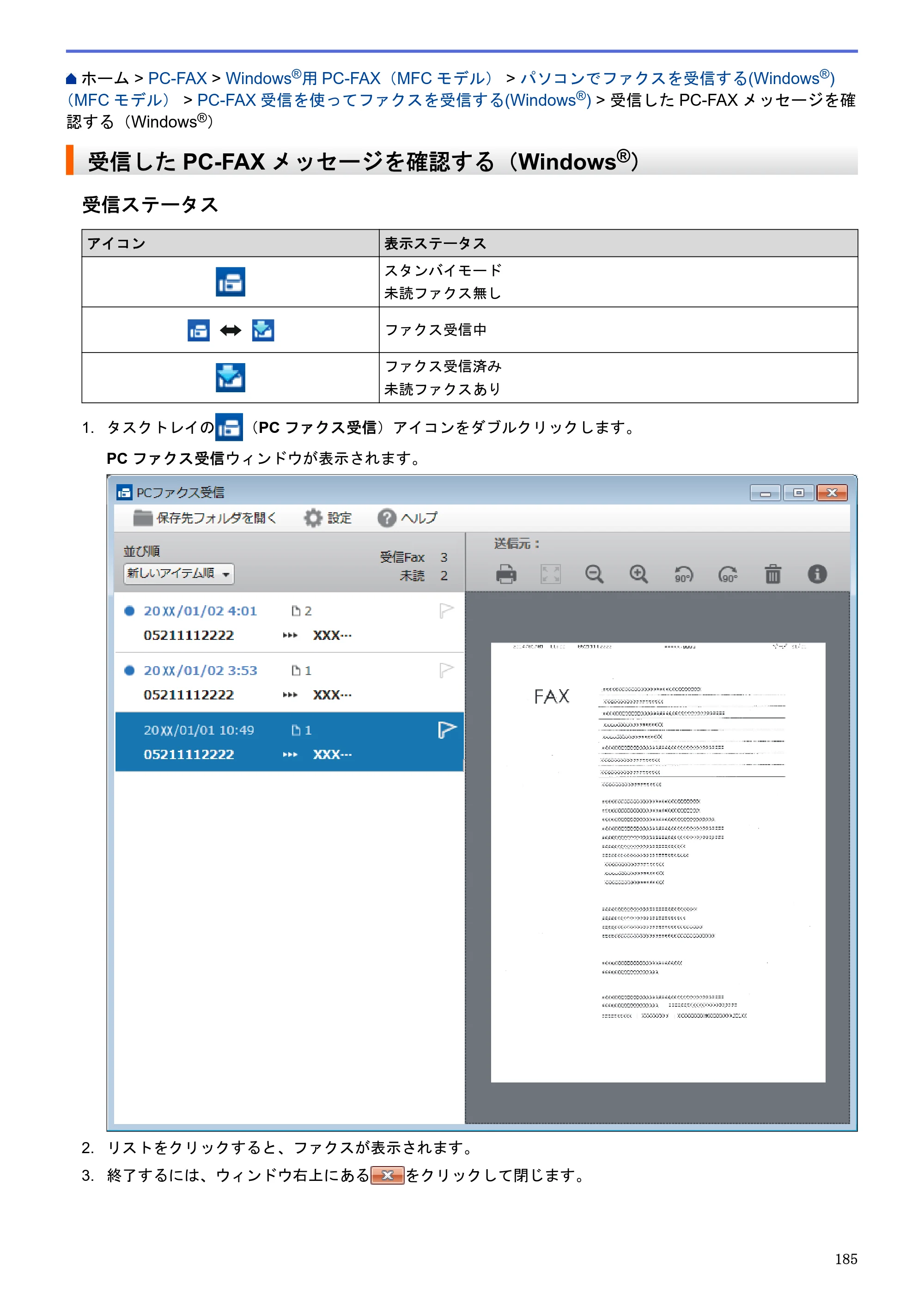Screen dimensions: 924x1307
Task: Zoom out the fax preview
Action: coord(594,574)
